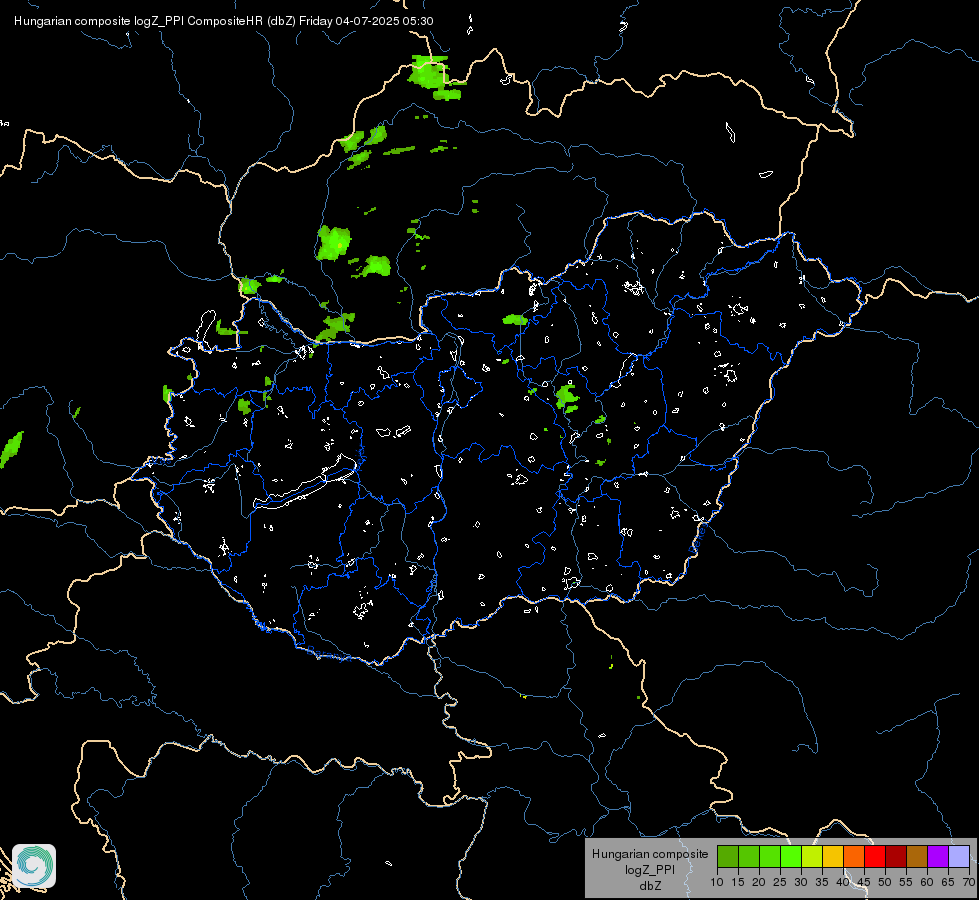Click the swirl logo icon at bottom left

pyautogui.click(x=34, y=866)
